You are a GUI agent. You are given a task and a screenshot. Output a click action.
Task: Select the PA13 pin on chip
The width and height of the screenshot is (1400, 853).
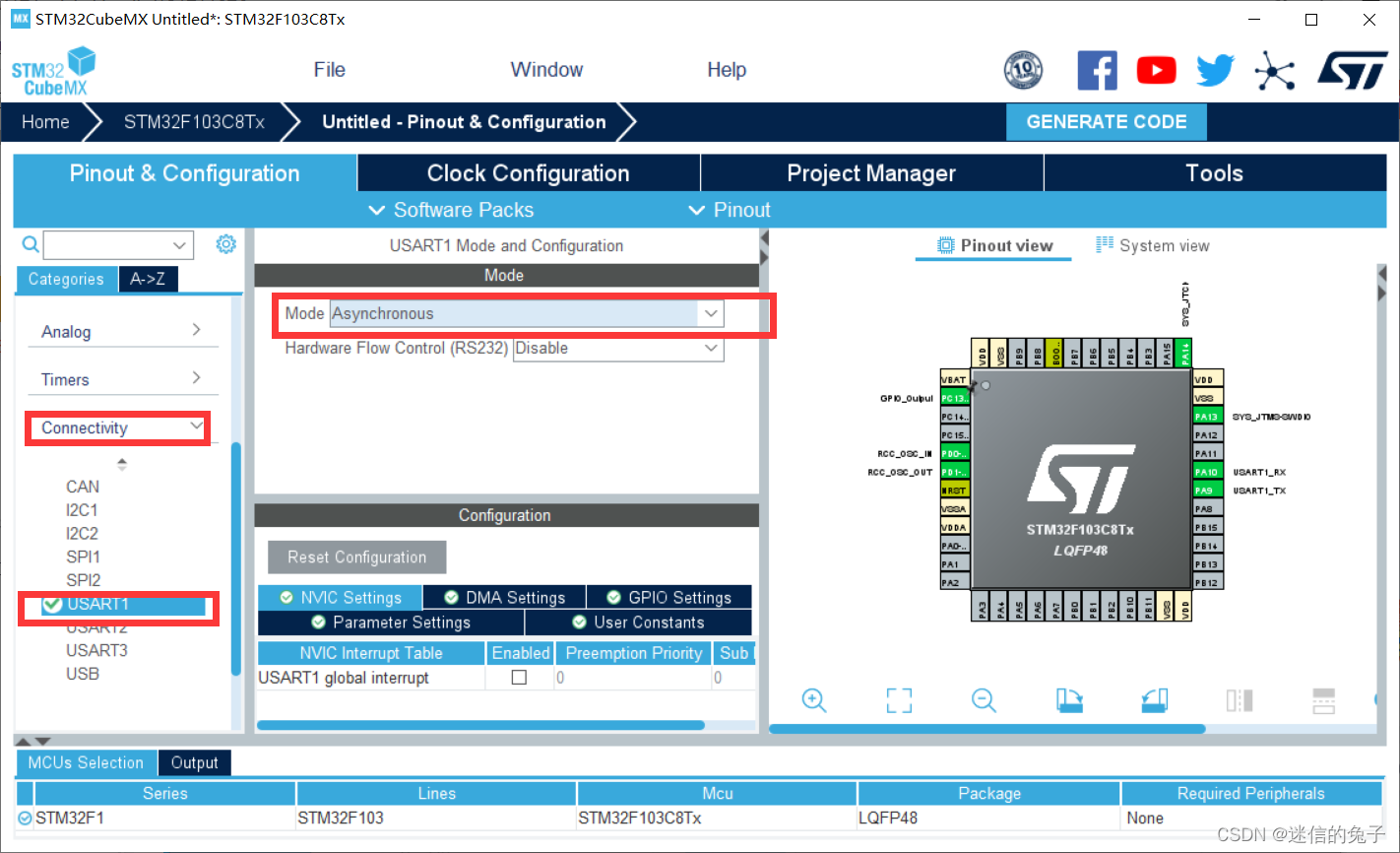(1207, 417)
